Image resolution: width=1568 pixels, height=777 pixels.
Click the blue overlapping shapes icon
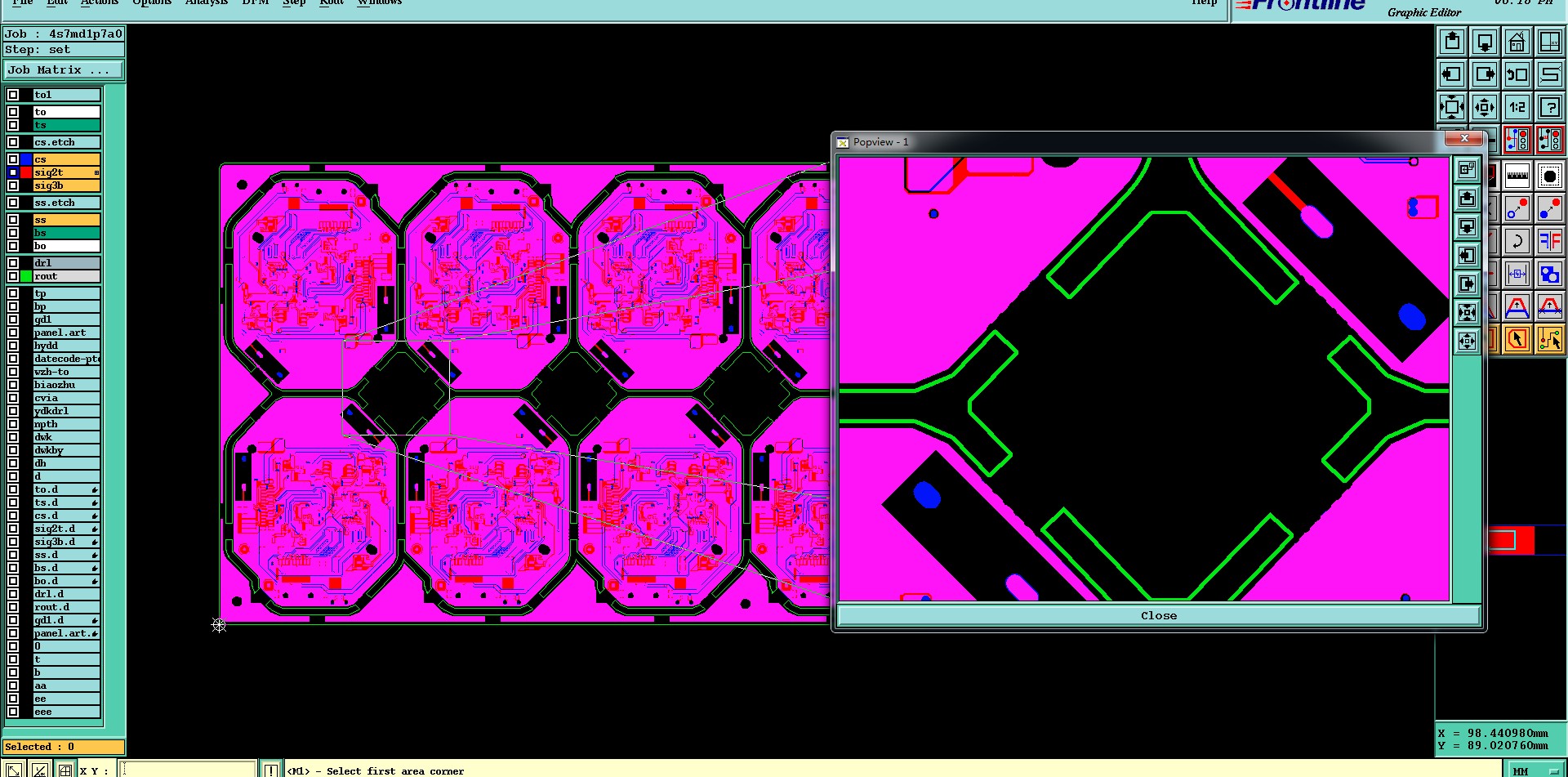point(1549,274)
